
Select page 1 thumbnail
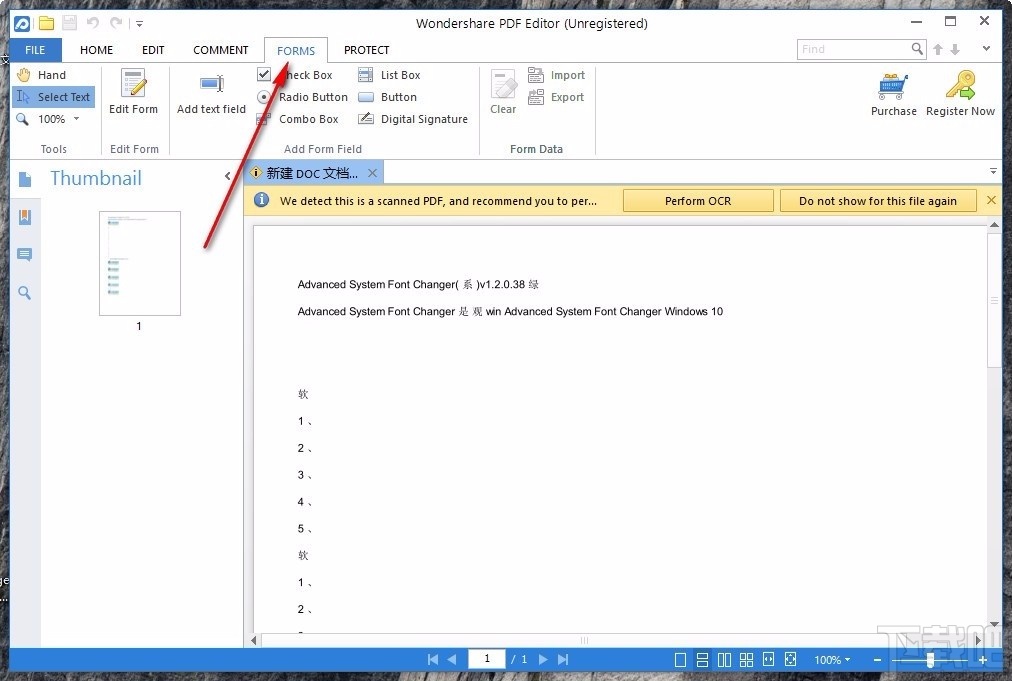139,263
